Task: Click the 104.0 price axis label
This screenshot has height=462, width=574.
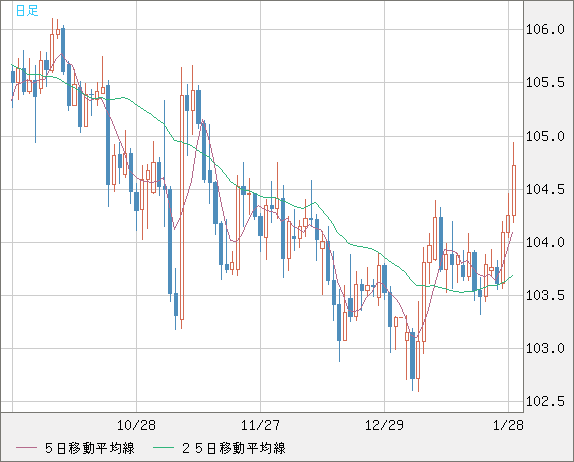Action: [x=545, y=242]
